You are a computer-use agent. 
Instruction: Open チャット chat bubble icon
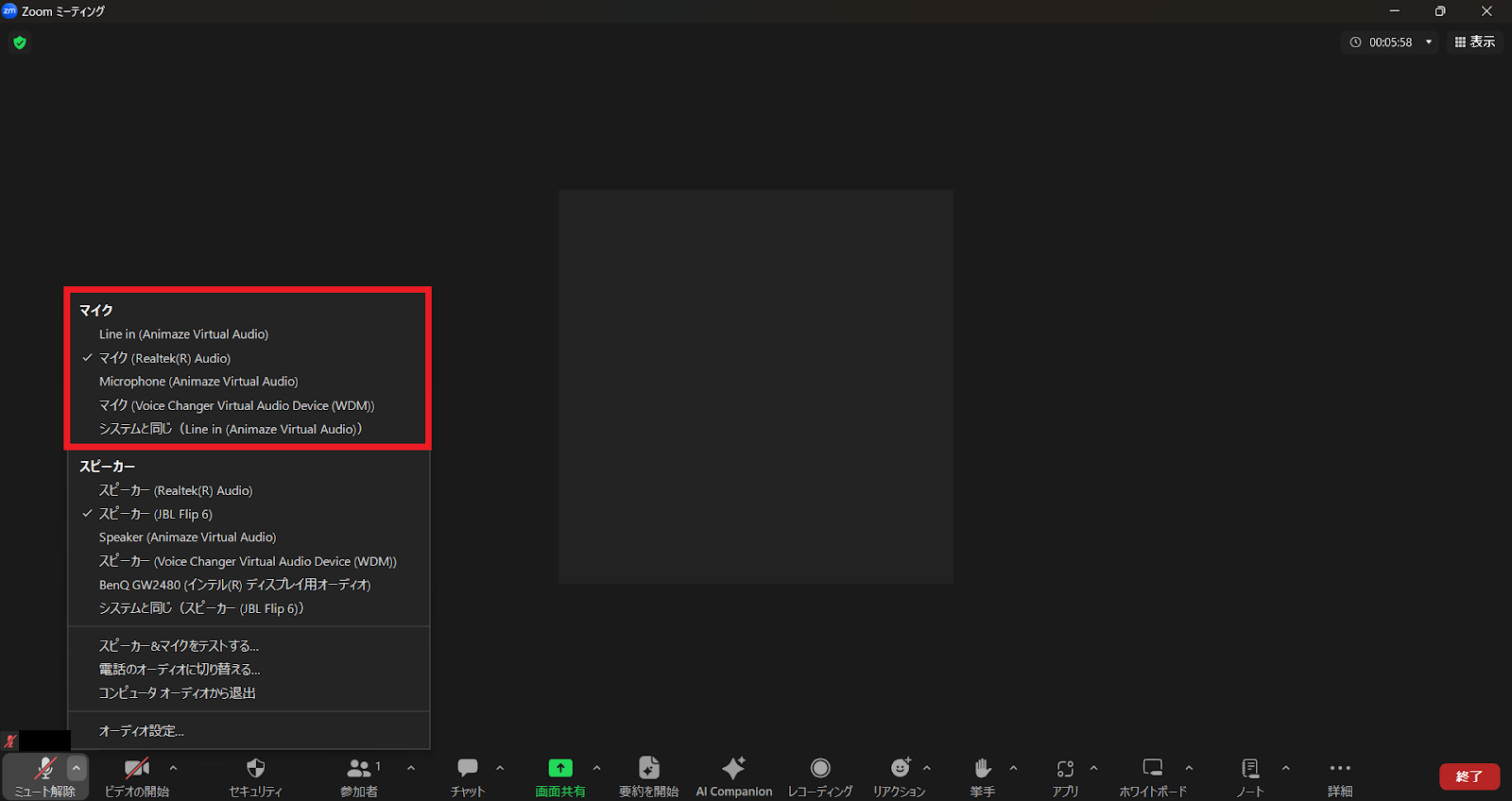tap(468, 767)
